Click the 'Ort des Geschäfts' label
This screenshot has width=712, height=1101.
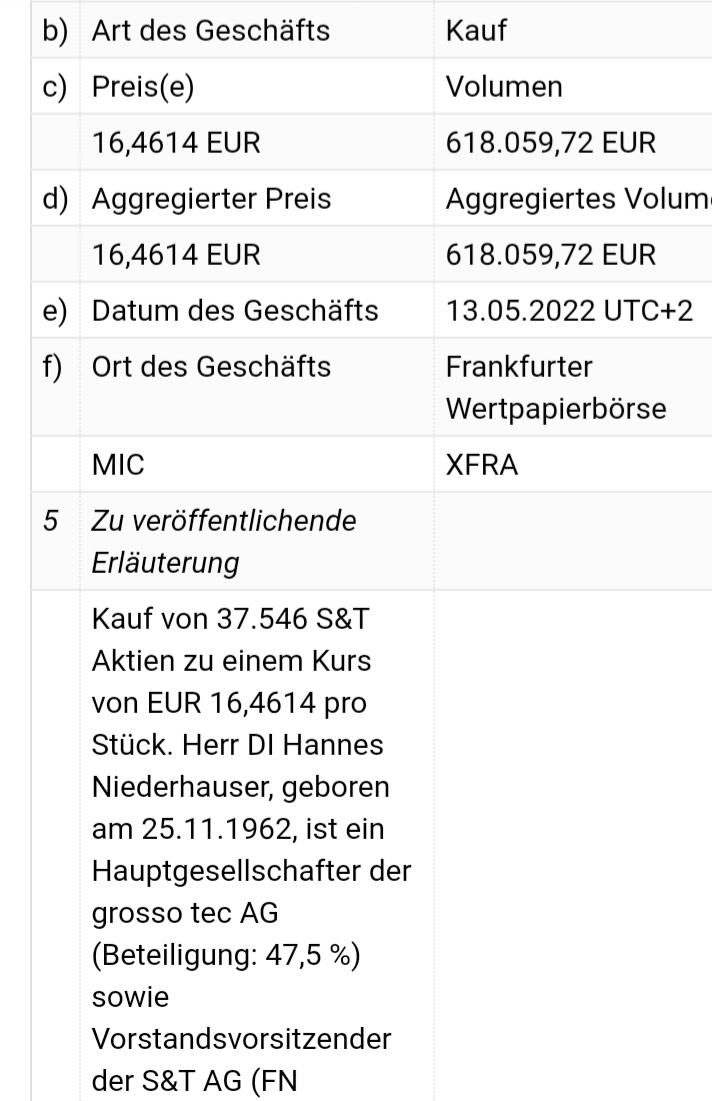[x=211, y=367]
